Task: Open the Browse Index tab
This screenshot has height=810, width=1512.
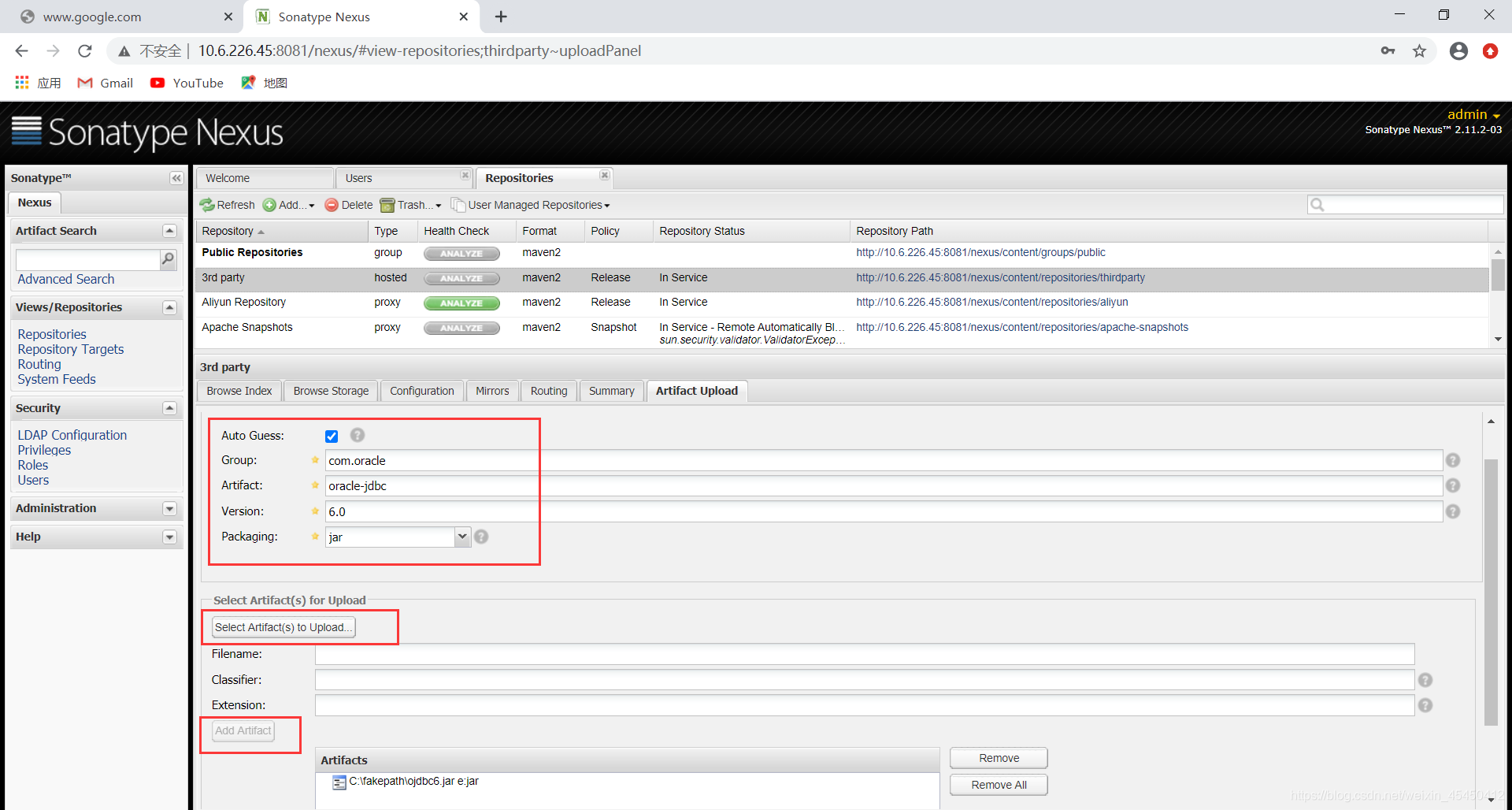Action: tap(239, 391)
